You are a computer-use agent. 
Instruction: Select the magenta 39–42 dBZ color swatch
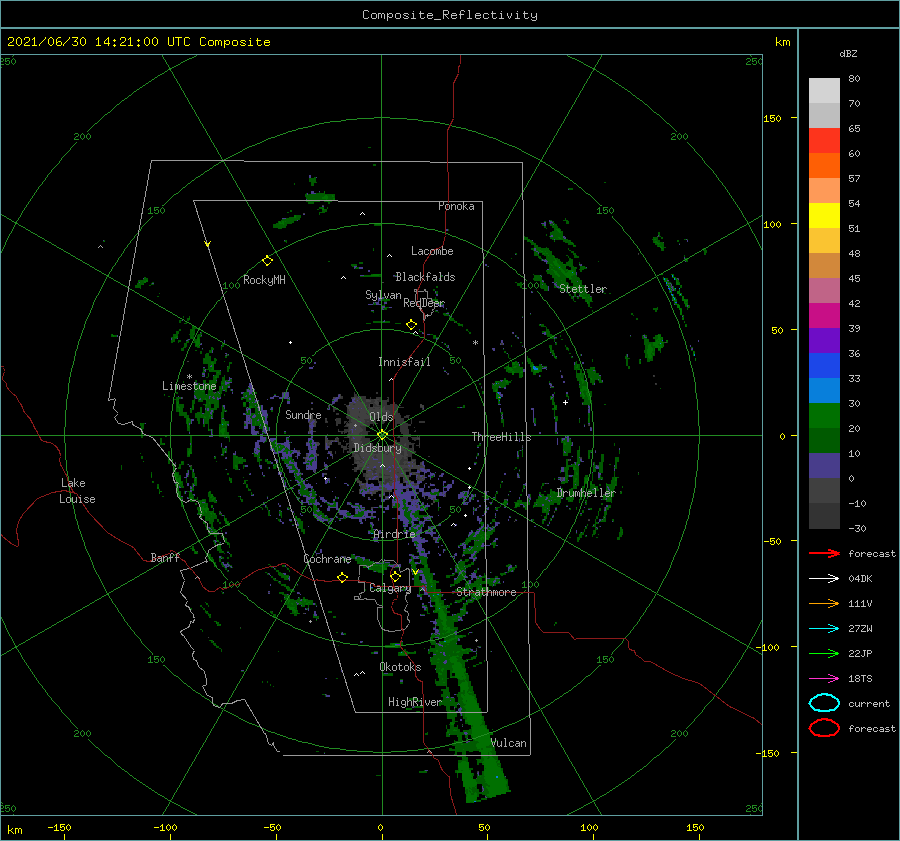pyautogui.click(x=824, y=315)
